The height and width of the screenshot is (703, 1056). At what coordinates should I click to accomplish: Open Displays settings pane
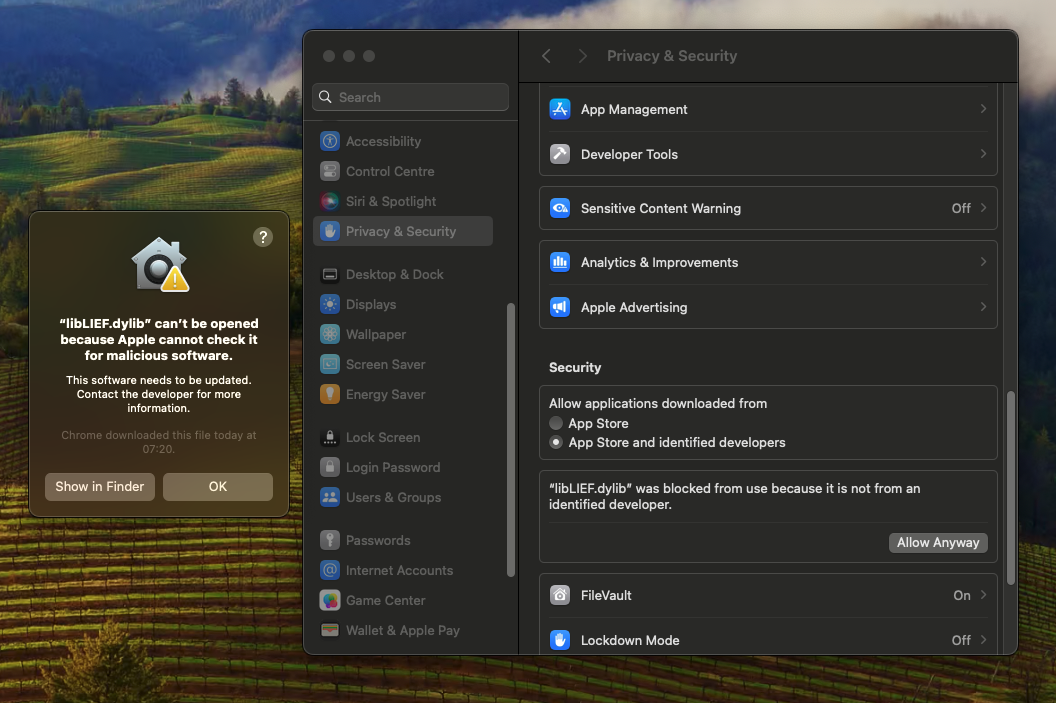[x=403, y=304]
